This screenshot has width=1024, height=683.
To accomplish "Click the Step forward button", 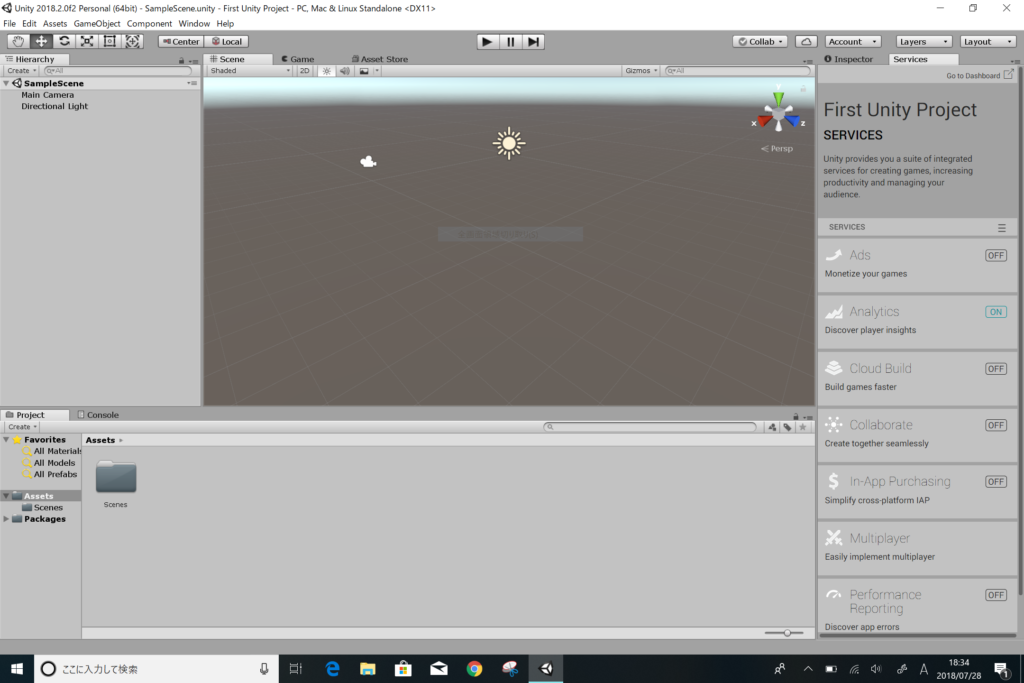I will click(x=534, y=41).
